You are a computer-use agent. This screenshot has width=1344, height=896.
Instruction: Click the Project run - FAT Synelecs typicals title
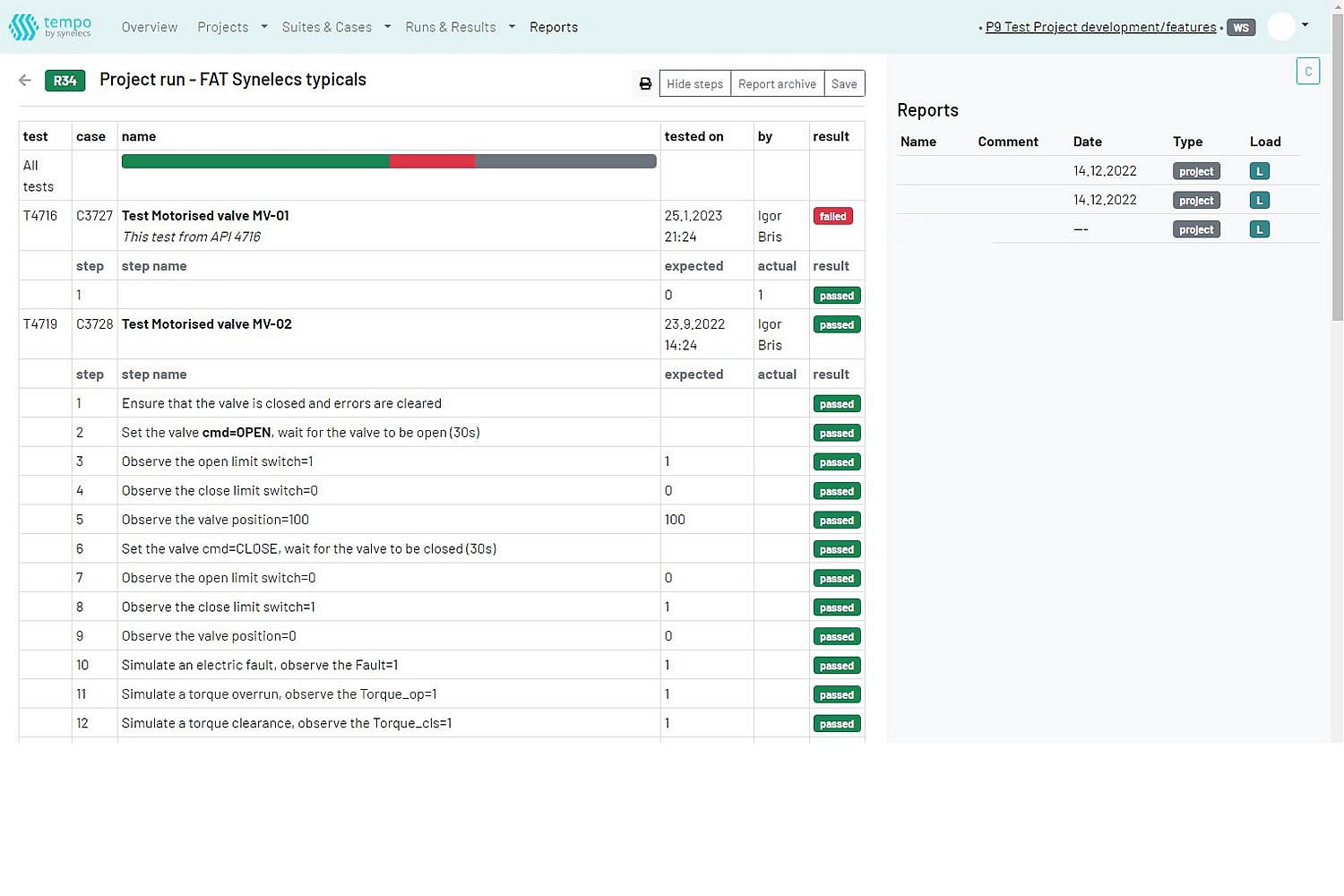[233, 80]
